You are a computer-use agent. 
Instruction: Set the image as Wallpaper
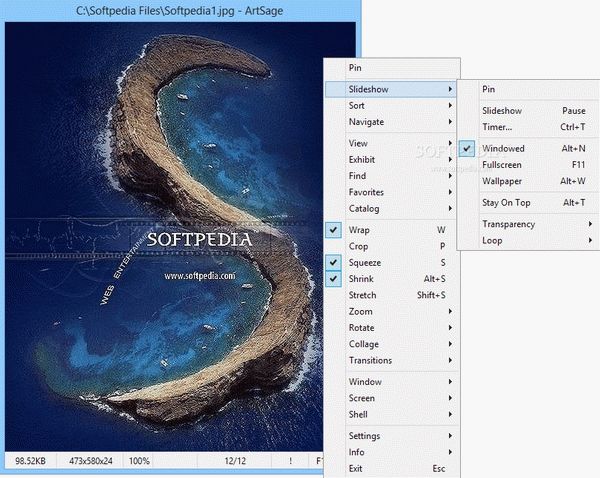tap(503, 181)
